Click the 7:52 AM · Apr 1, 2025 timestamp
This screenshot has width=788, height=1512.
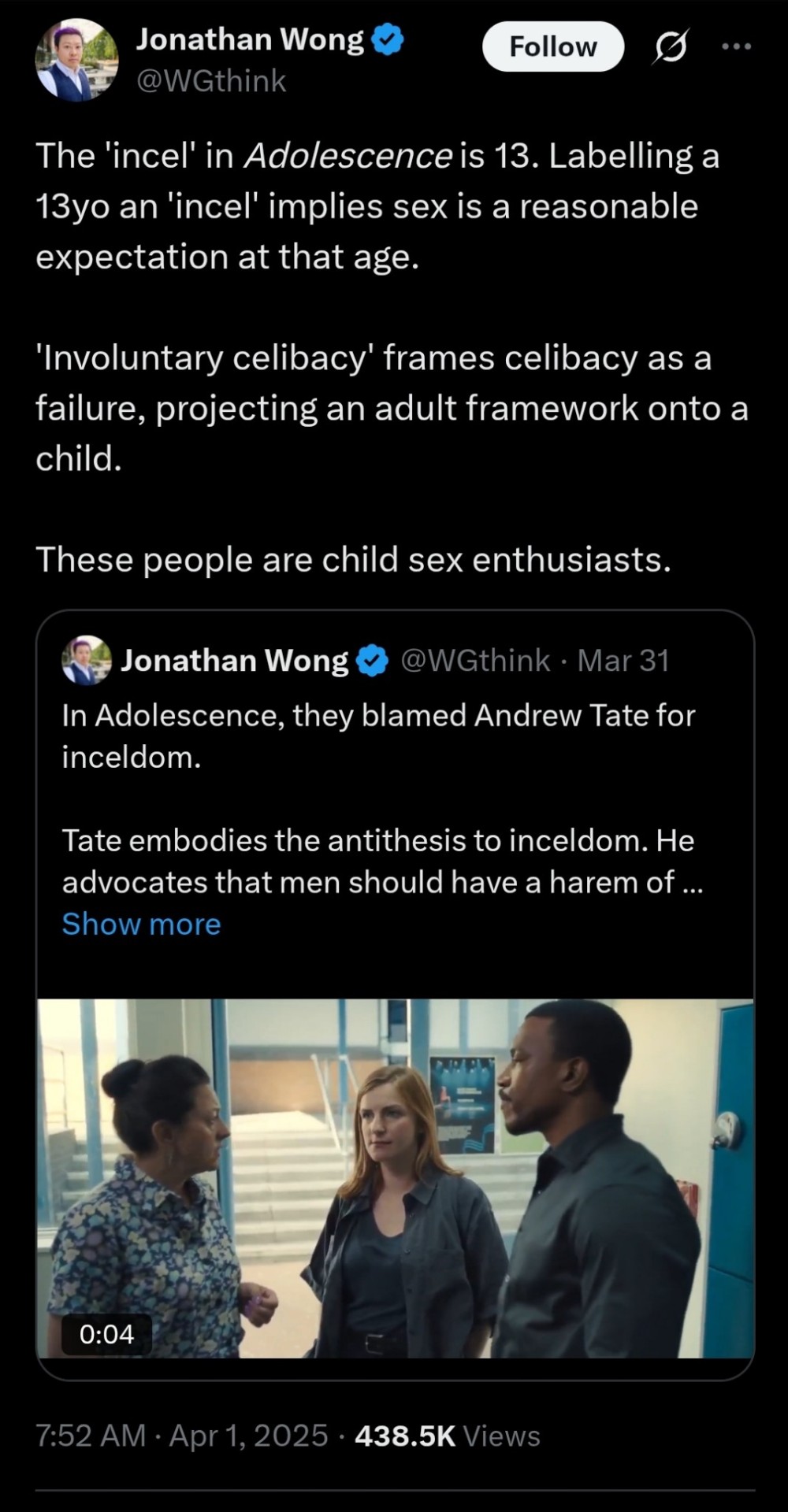(181, 1436)
